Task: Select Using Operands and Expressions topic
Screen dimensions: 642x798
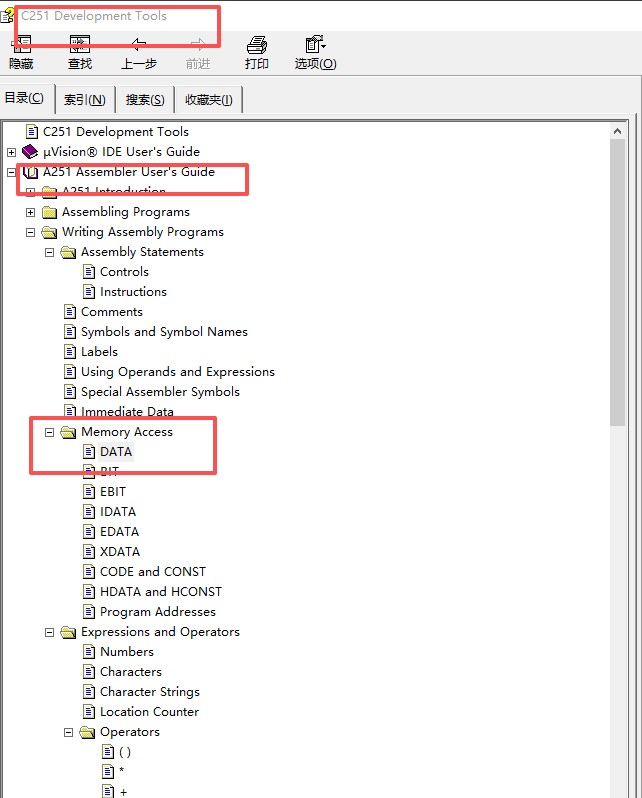Action: pos(178,372)
